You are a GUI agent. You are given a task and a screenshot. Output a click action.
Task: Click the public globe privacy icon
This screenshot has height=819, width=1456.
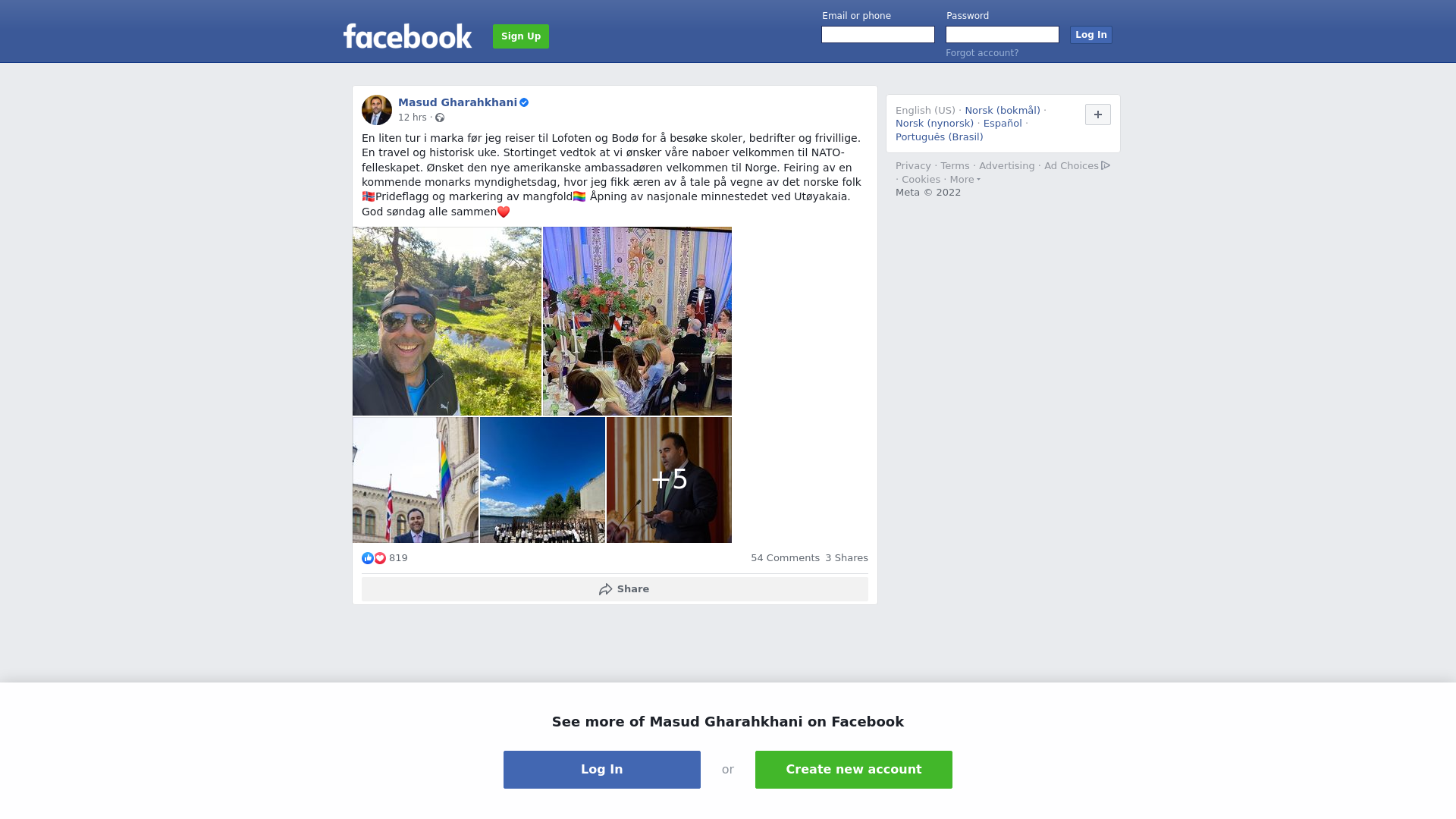point(440,118)
